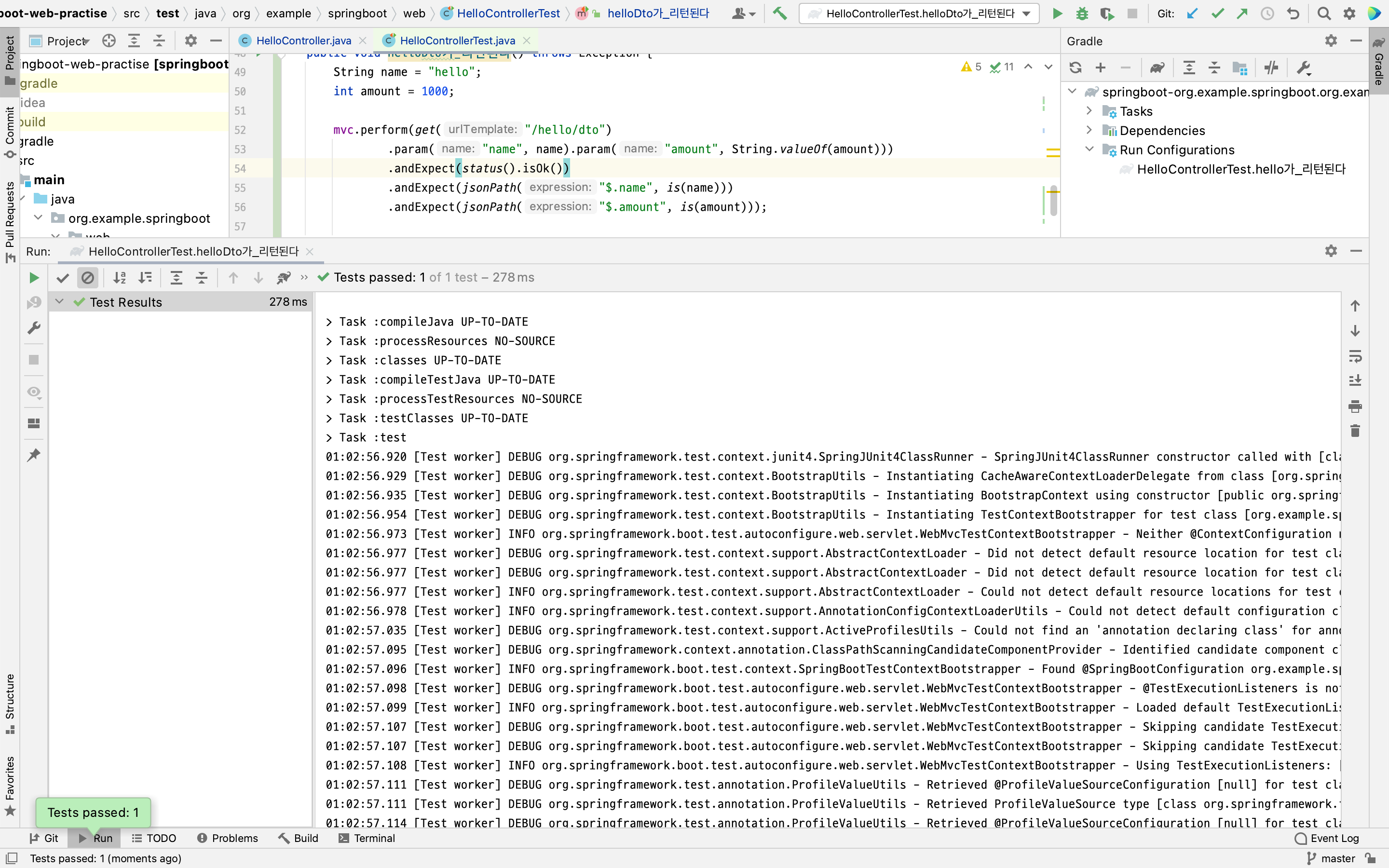Collapse Run Configurations in the Gradle tree

point(1089,149)
